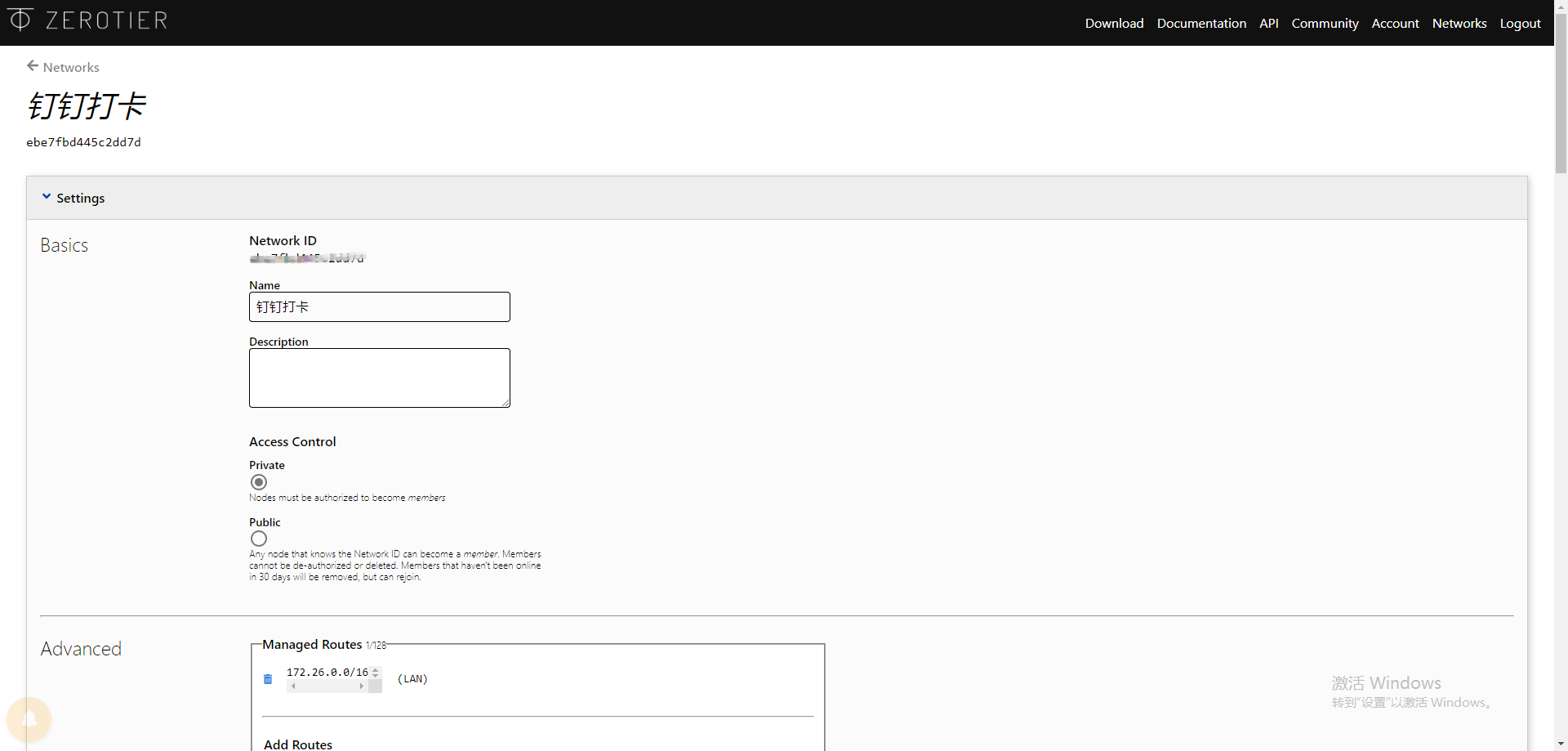Screen dimensions: 1568x751
Task: Delete the 172.26.0.0/16 route with trash icon
Action: 268,679
